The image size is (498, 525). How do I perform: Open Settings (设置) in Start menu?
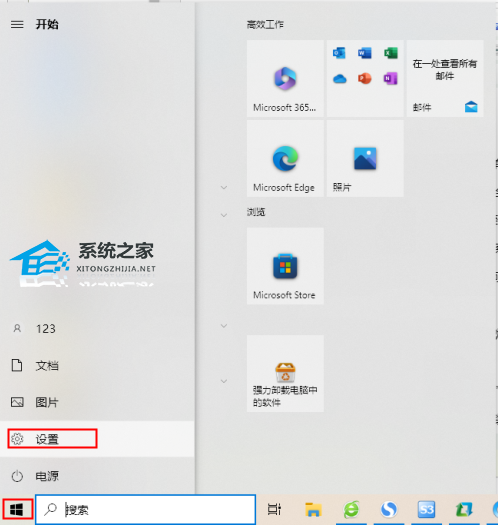[x=97, y=439]
